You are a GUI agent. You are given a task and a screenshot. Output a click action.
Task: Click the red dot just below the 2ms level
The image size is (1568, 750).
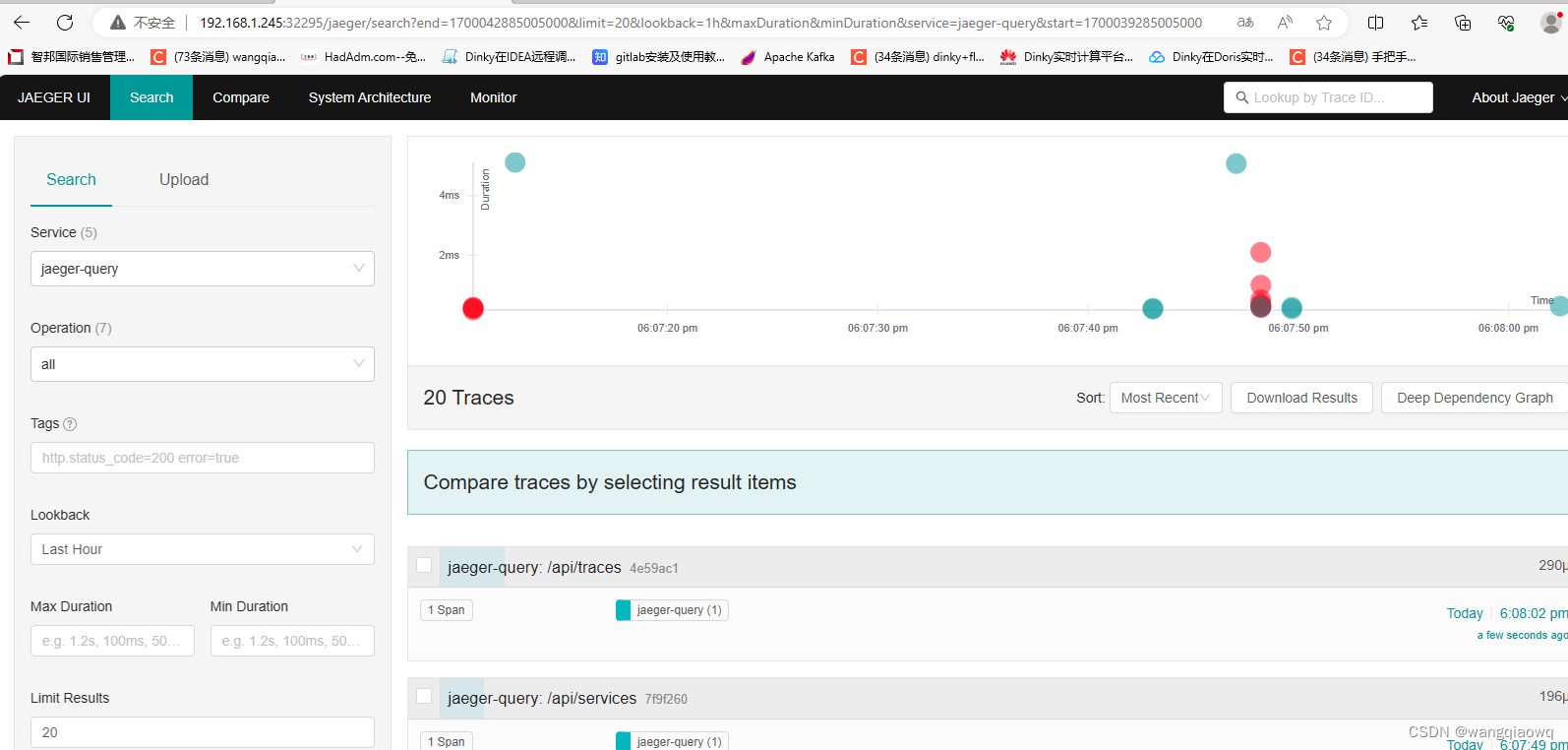tap(1261, 285)
